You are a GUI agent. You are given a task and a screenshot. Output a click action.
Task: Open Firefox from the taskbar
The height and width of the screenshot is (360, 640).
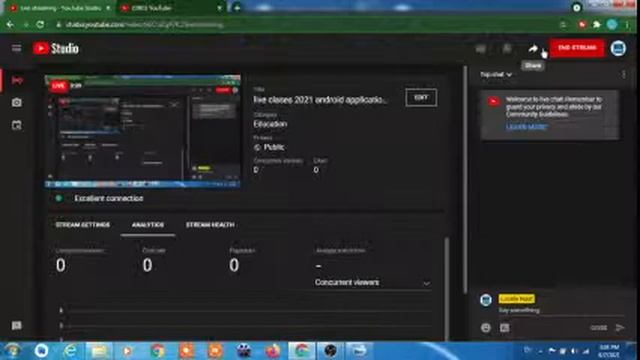pyautogui.click(x=273, y=351)
